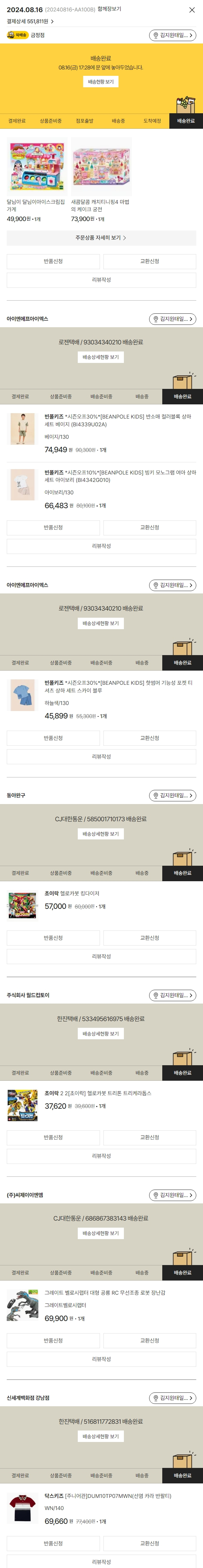Tap the location pin beside (주)씨제이이엔엠
This screenshot has height=1568, width=203.
pyautogui.click(x=156, y=1195)
